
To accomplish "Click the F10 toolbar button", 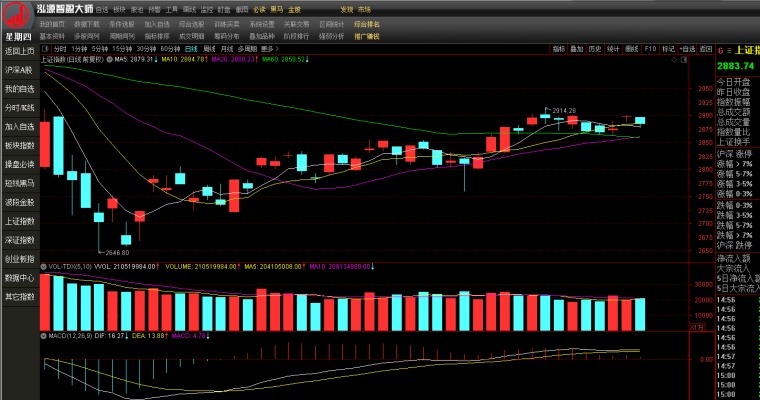I will pos(650,49).
